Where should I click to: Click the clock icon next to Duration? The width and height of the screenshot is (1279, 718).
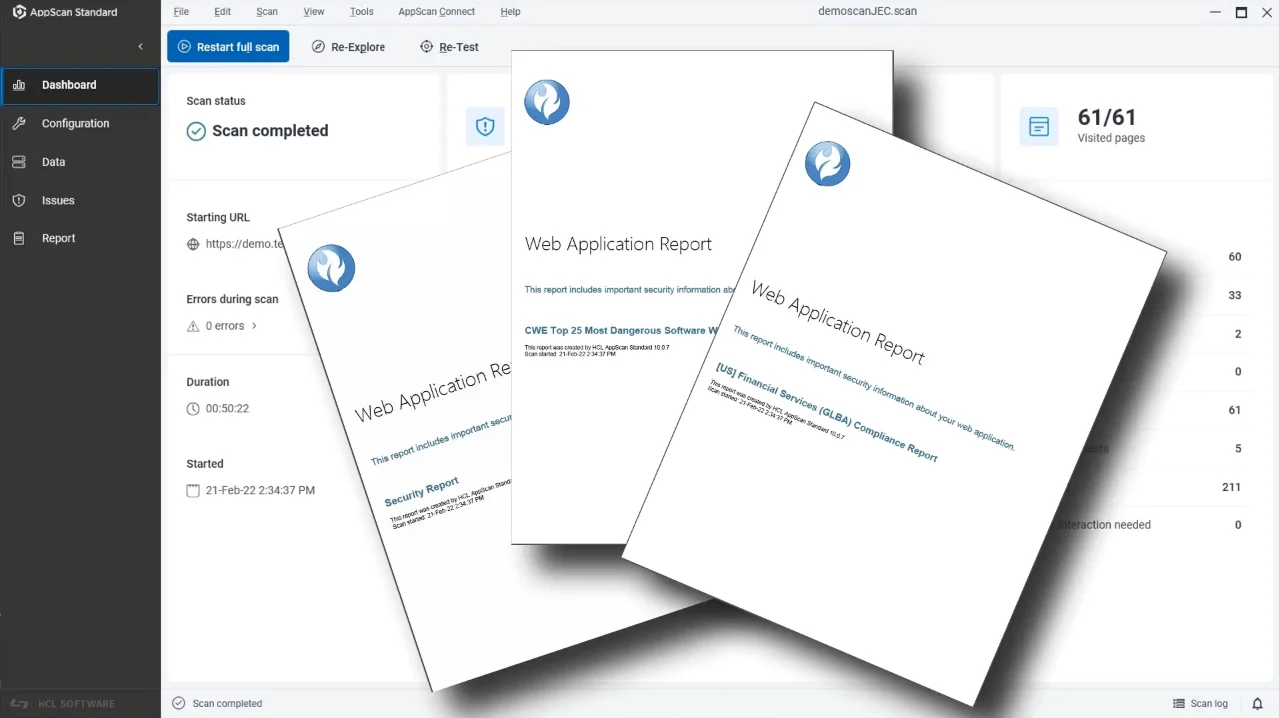pyautogui.click(x=192, y=408)
